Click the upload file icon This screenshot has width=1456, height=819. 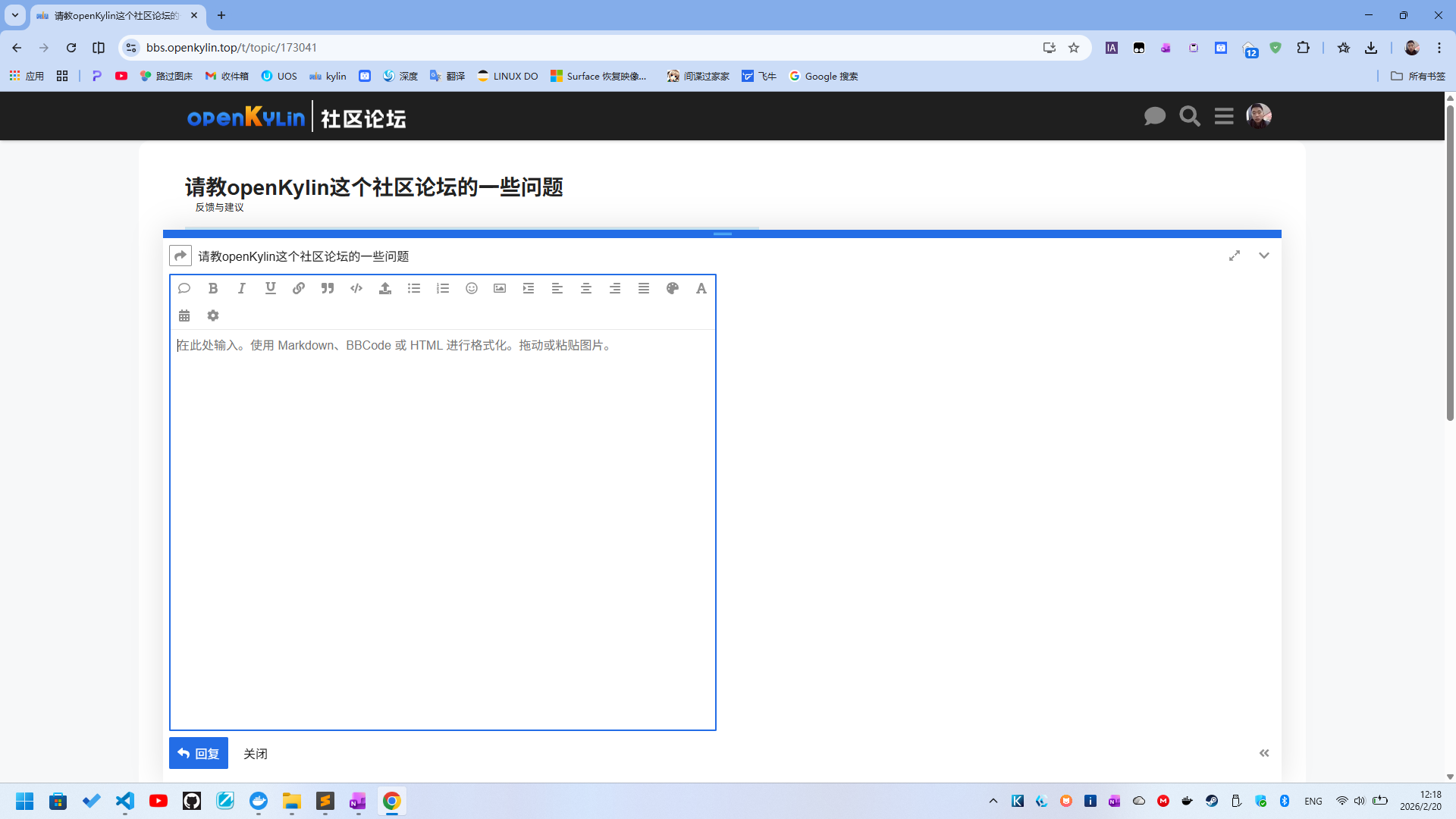[385, 288]
